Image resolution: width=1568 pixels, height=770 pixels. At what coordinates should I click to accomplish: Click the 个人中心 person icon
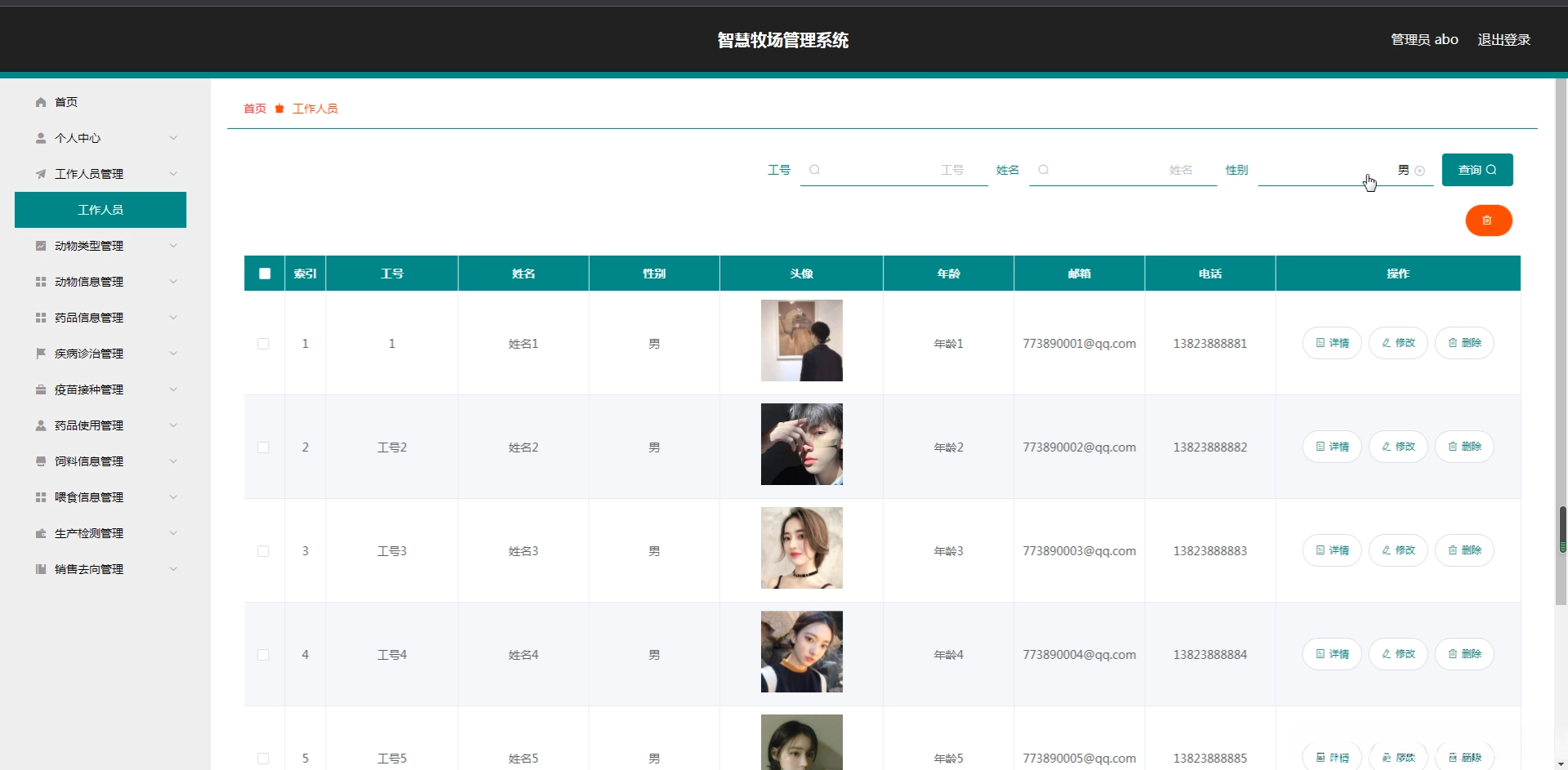click(41, 138)
